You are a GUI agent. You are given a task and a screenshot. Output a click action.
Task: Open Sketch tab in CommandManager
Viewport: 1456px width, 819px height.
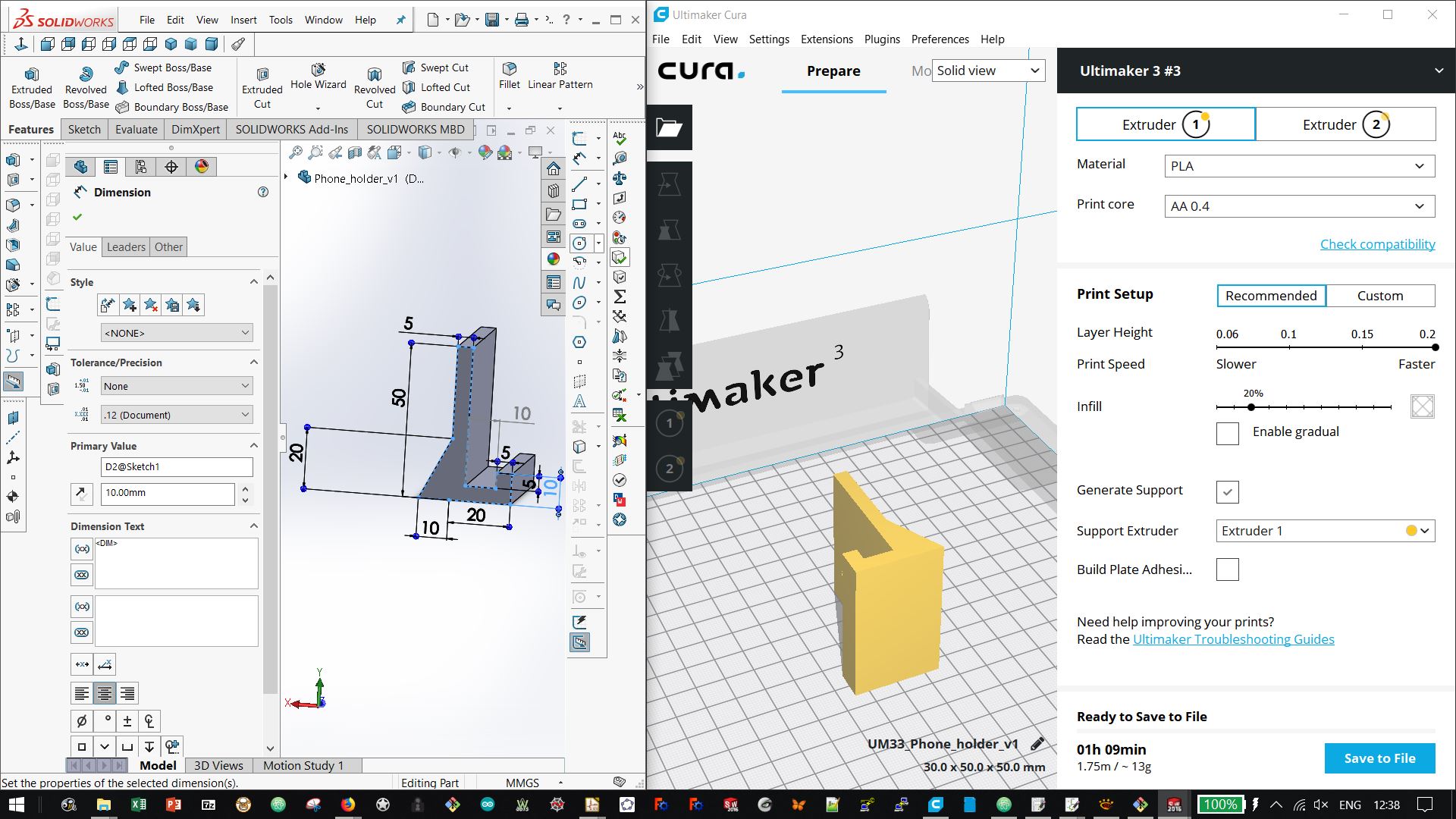pyautogui.click(x=84, y=129)
